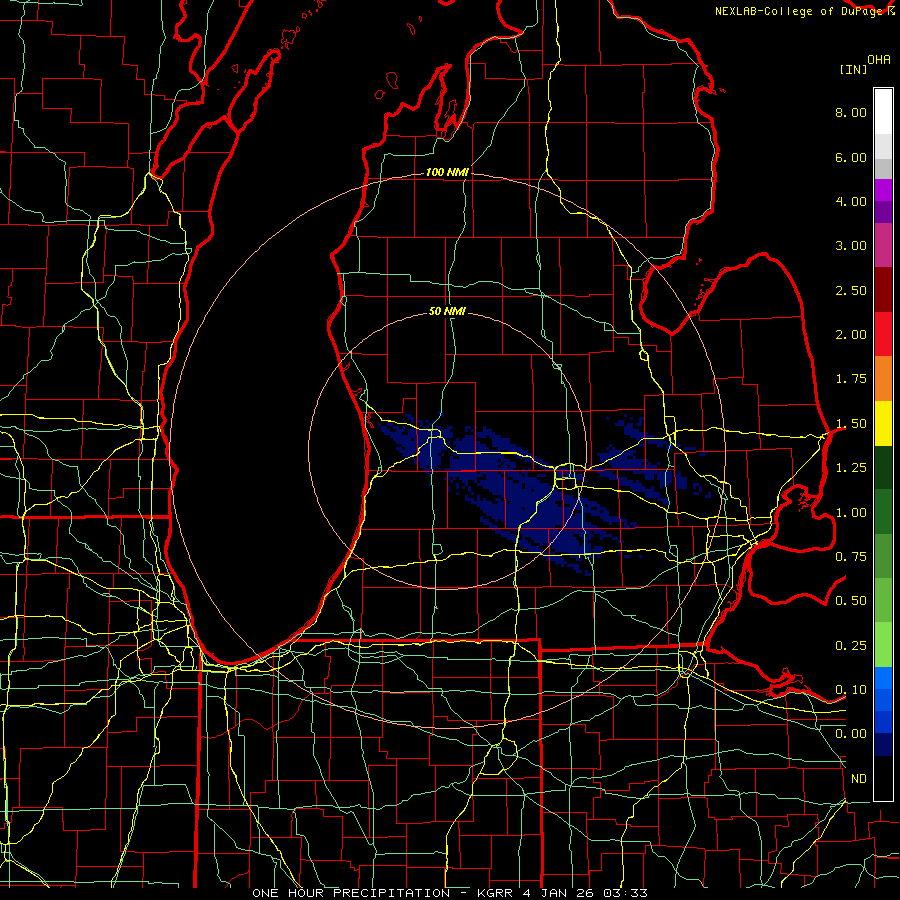The width and height of the screenshot is (900, 900).
Task: Select the yellow legend swatch
Action: (883, 424)
